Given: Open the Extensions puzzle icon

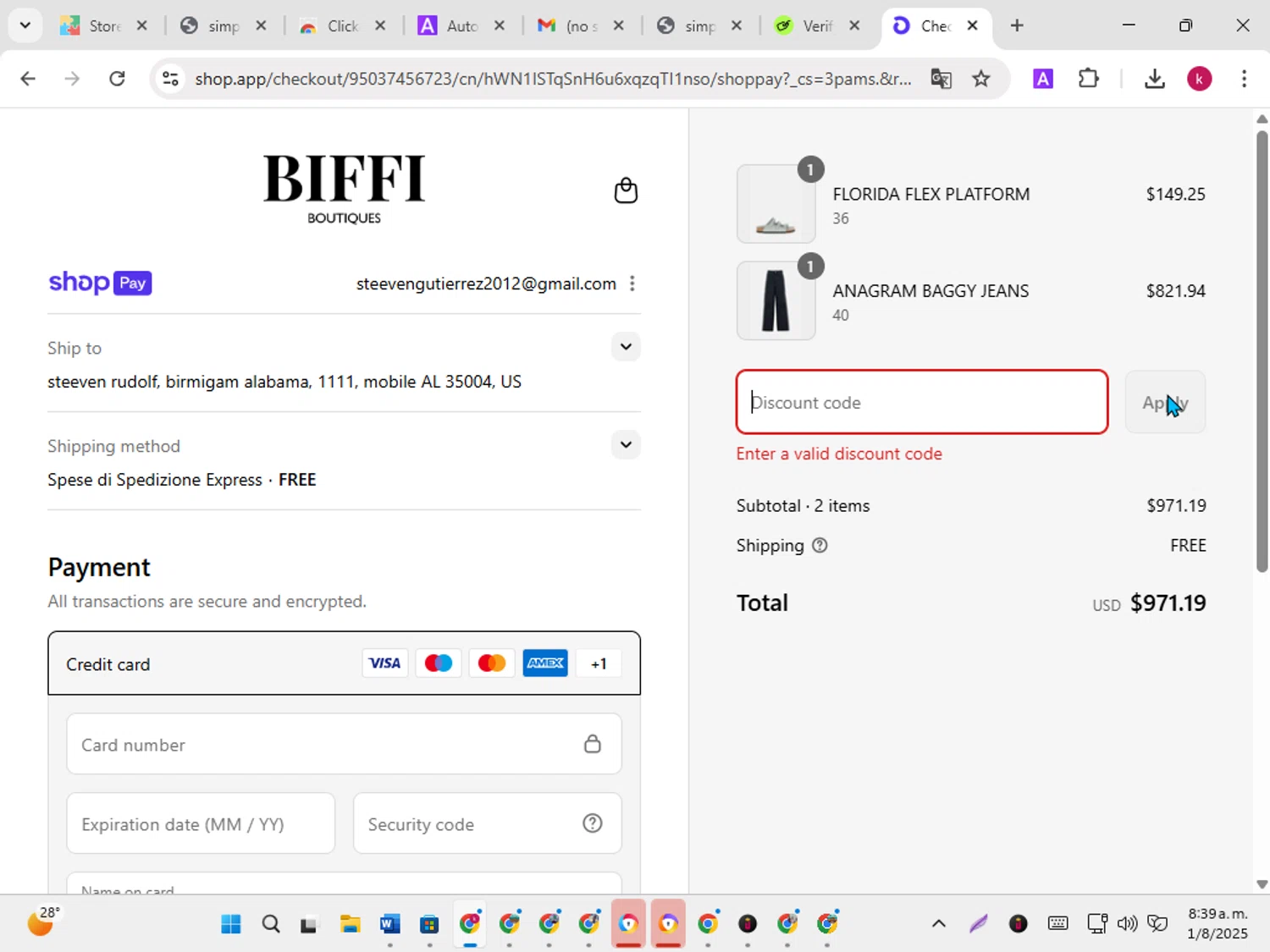Looking at the screenshot, I should pyautogui.click(x=1089, y=79).
